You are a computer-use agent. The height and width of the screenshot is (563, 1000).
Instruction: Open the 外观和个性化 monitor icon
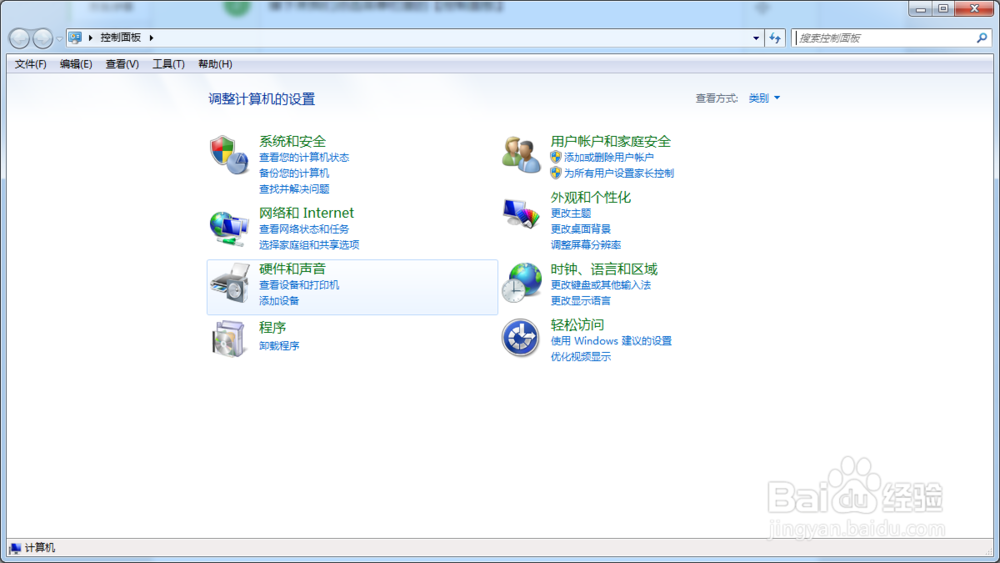[521, 214]
